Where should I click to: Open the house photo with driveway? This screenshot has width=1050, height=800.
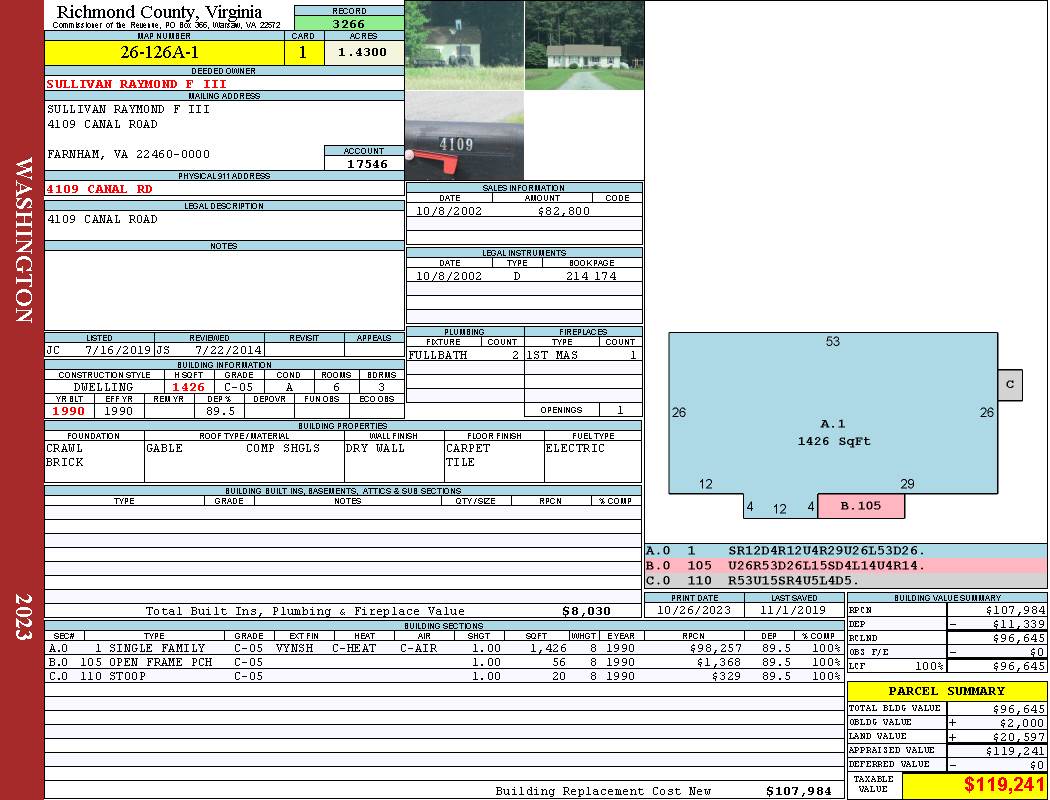coord(584,45)
